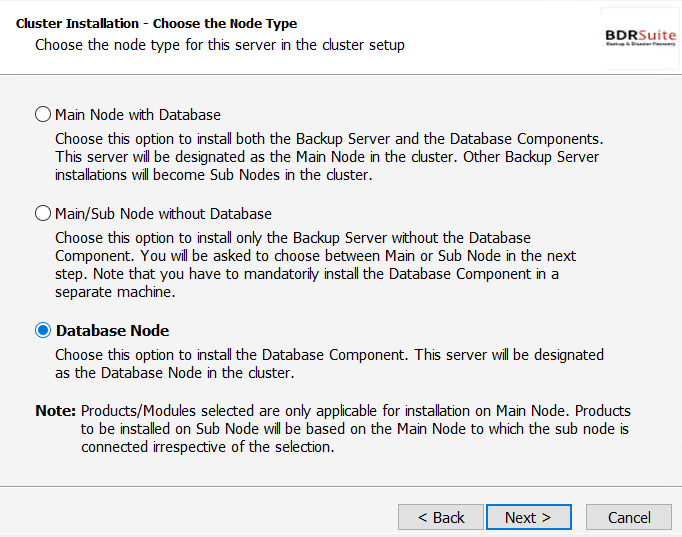The width and height of the screenshot is (682, 537).
Task: Click the BDRSuite logo in the header
Action: [641, 35]
